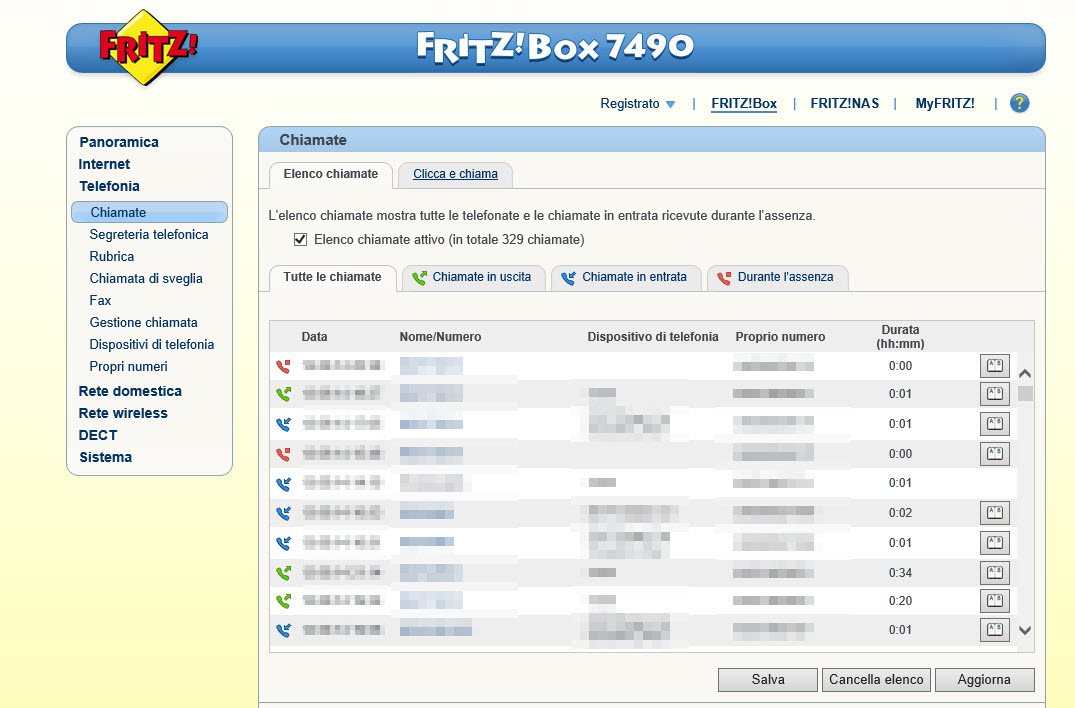This screenshot has width=1075, height=708.
Task: Click the 'Proprio numero' column header
Action: [x=780, y=337]
